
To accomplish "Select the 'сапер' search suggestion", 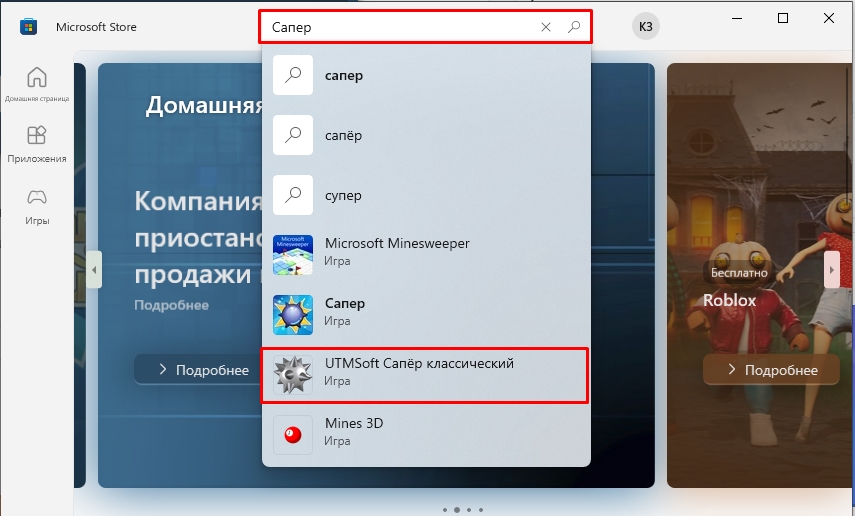I will pyautogui.click(x=426, y=75).
